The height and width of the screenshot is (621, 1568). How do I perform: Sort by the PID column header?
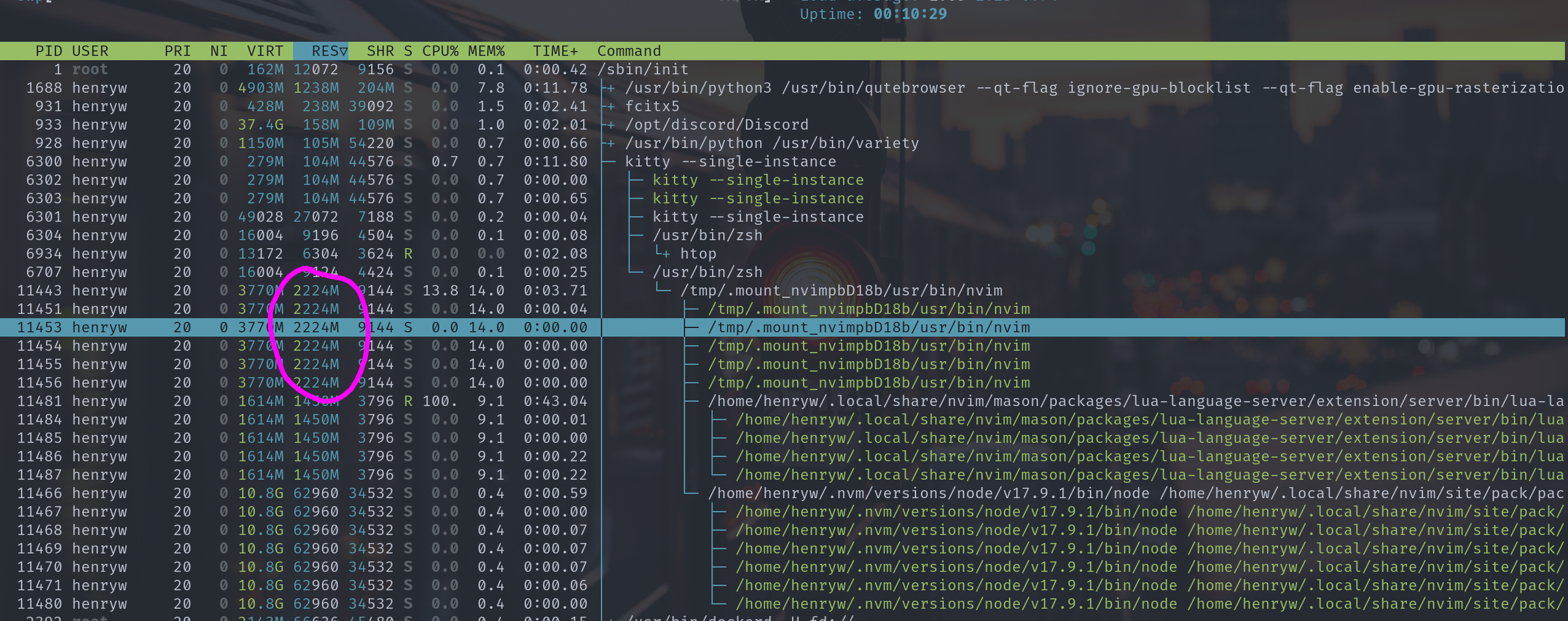coord(49,51)
